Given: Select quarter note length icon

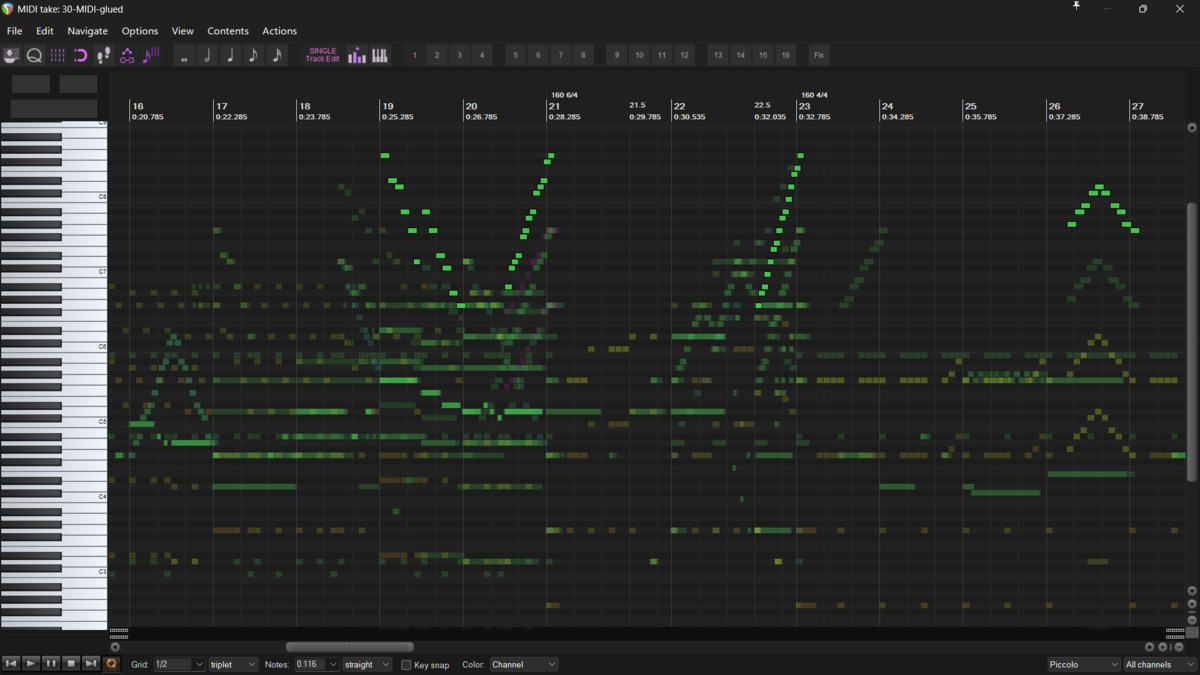Looking at the screenshot, I should [230, 56].
